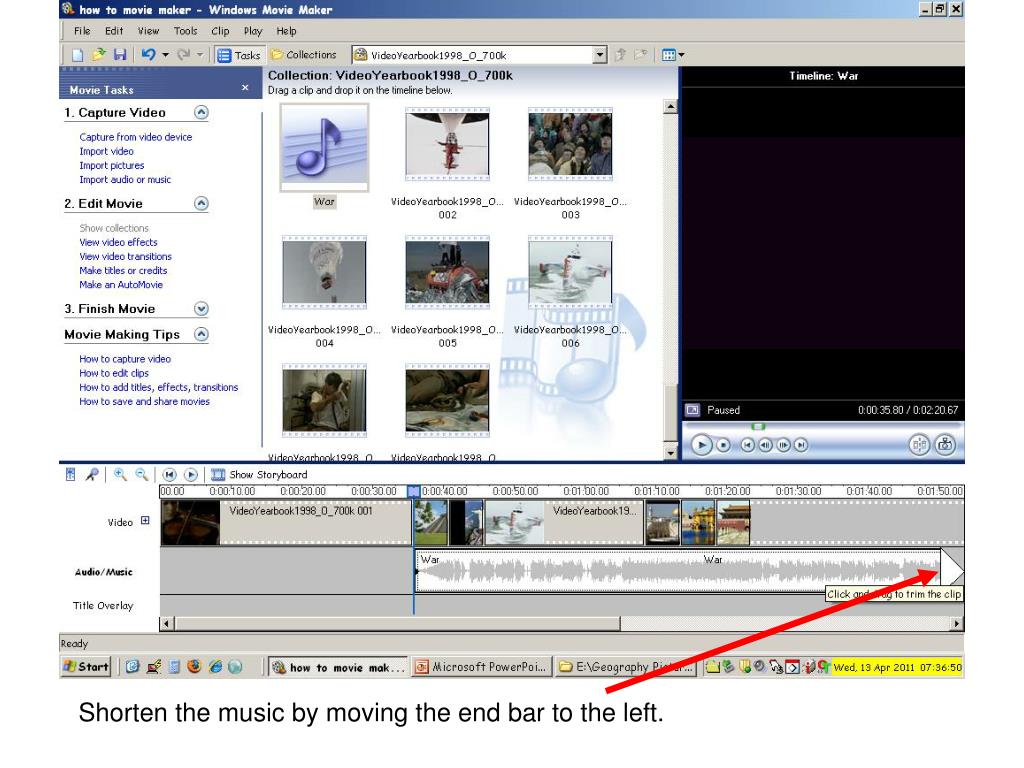Open the Undo history dropdown arrow

coord(165,55)
